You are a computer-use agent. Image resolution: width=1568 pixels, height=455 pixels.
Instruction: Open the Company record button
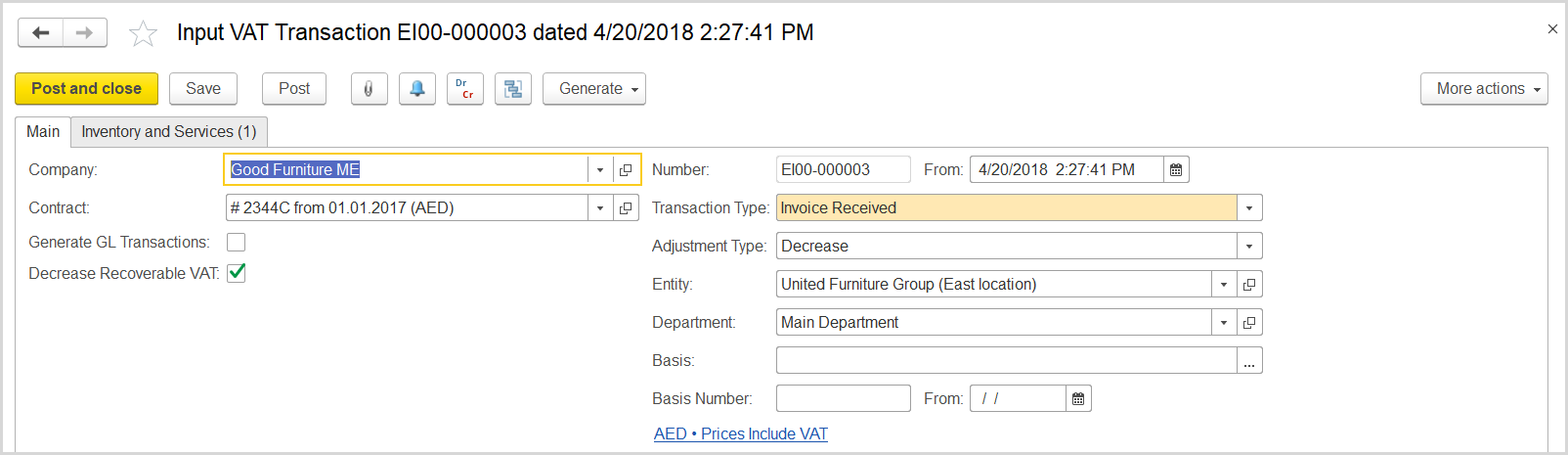point(626,169)
